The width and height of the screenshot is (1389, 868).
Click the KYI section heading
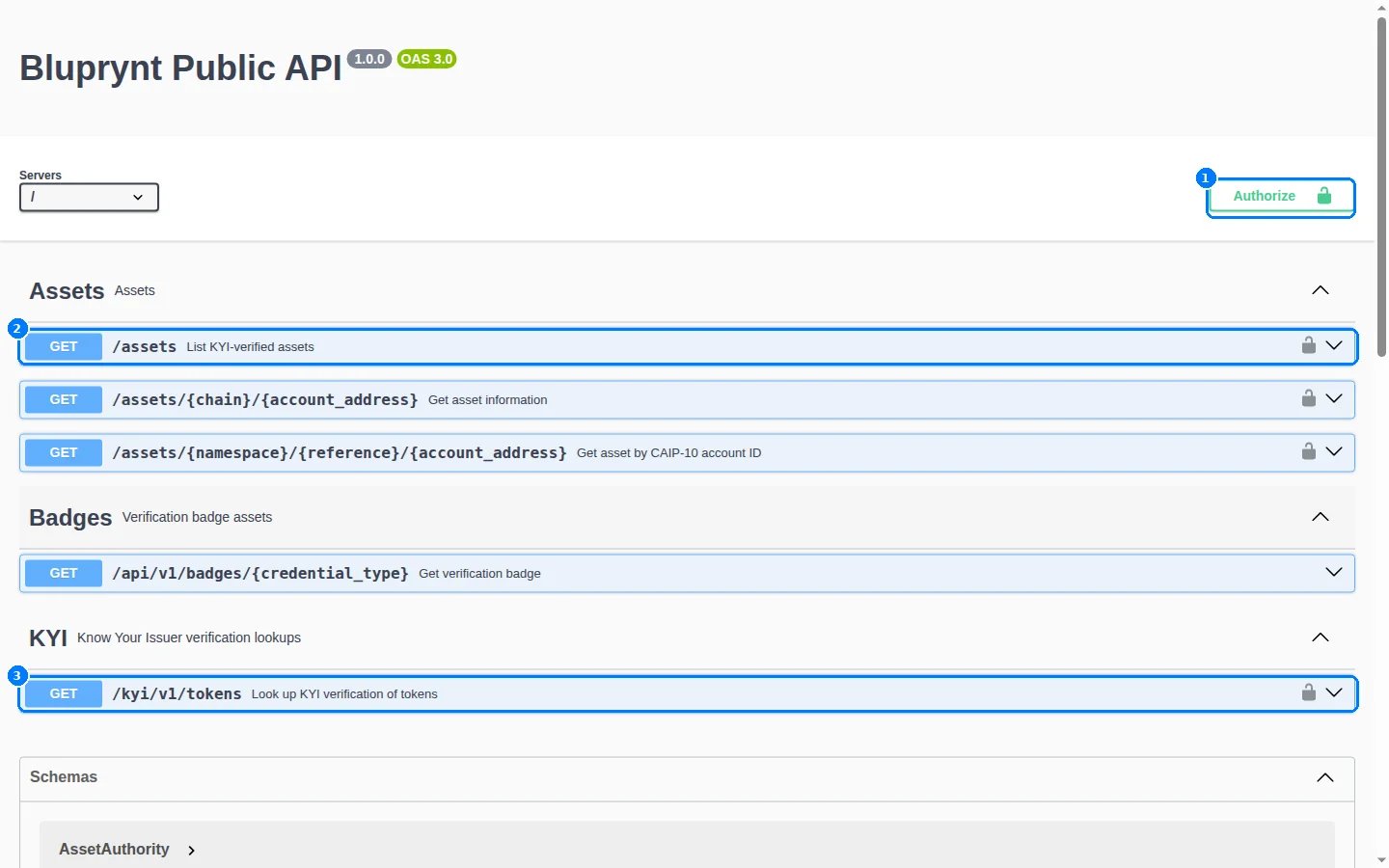pos(48,638)
